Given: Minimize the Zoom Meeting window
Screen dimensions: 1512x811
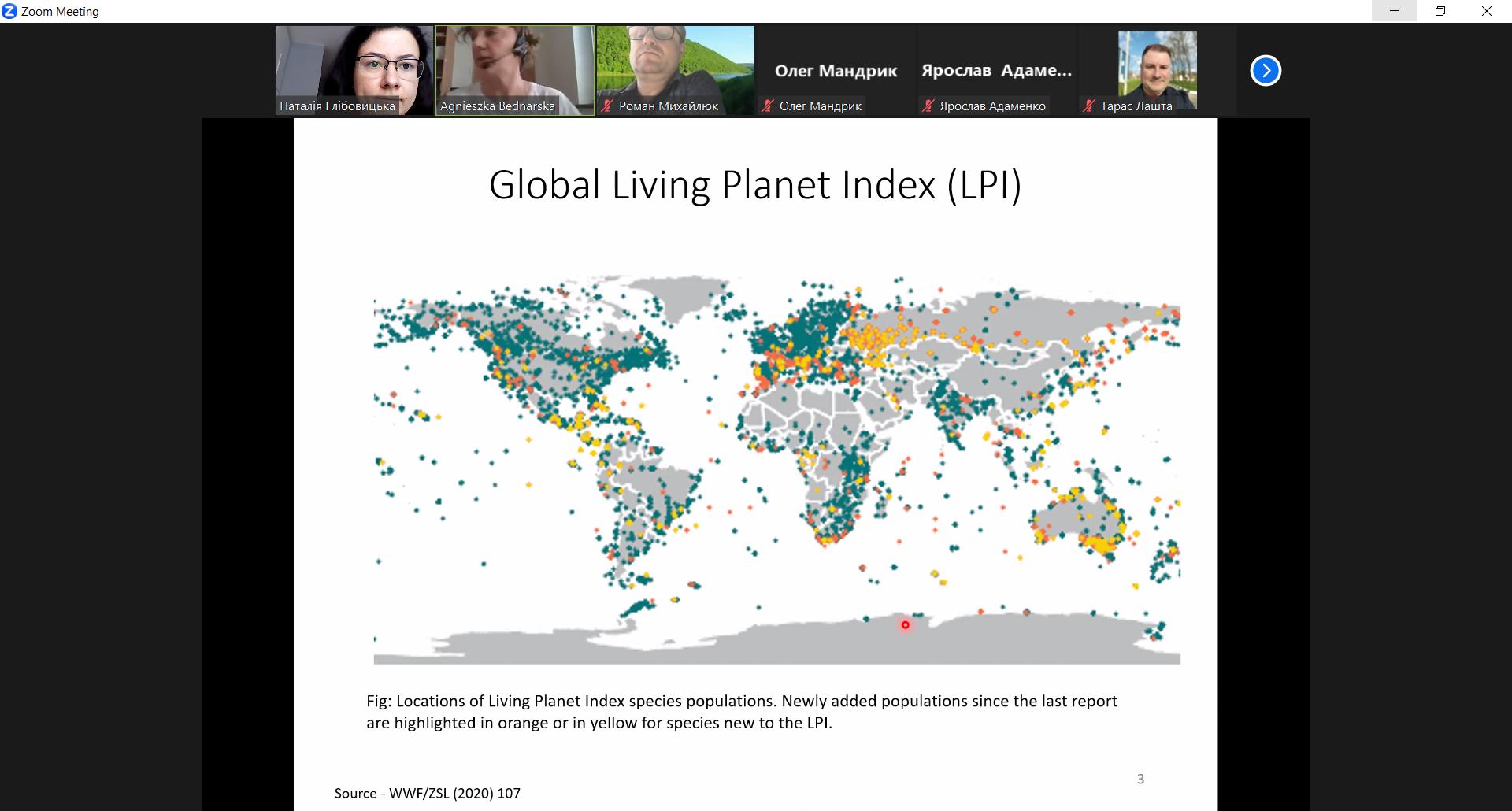Looking at the screenshot, I should pyautogui.click(x=1395, y=11).
